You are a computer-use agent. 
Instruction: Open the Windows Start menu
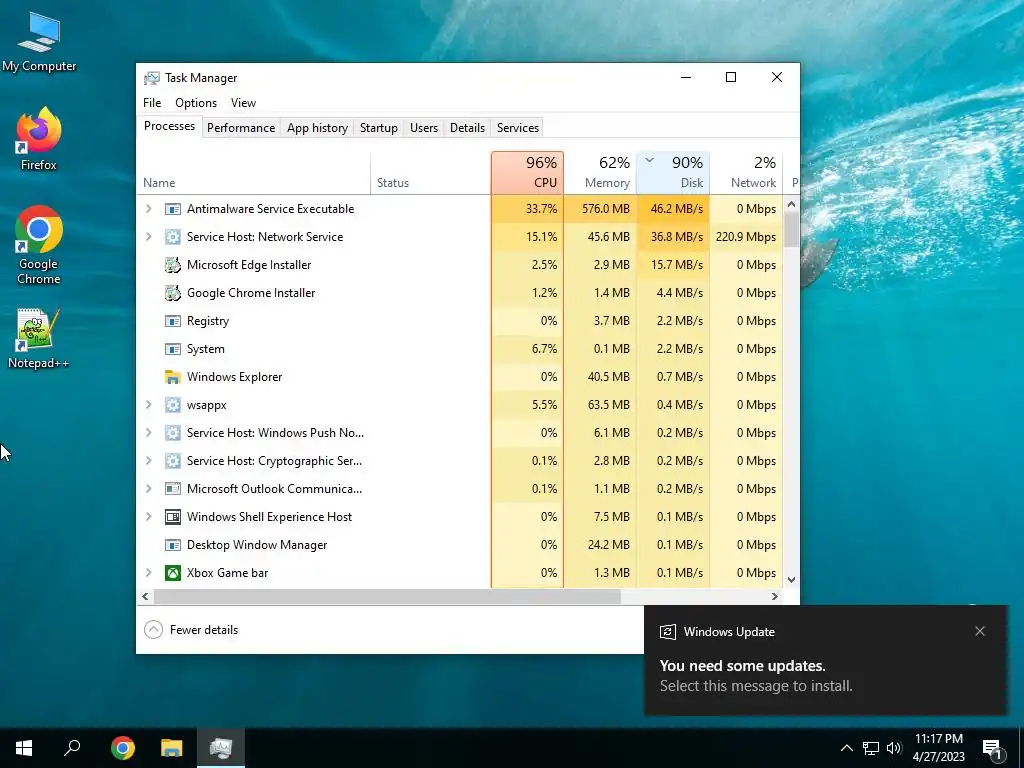tap(24, 748)
